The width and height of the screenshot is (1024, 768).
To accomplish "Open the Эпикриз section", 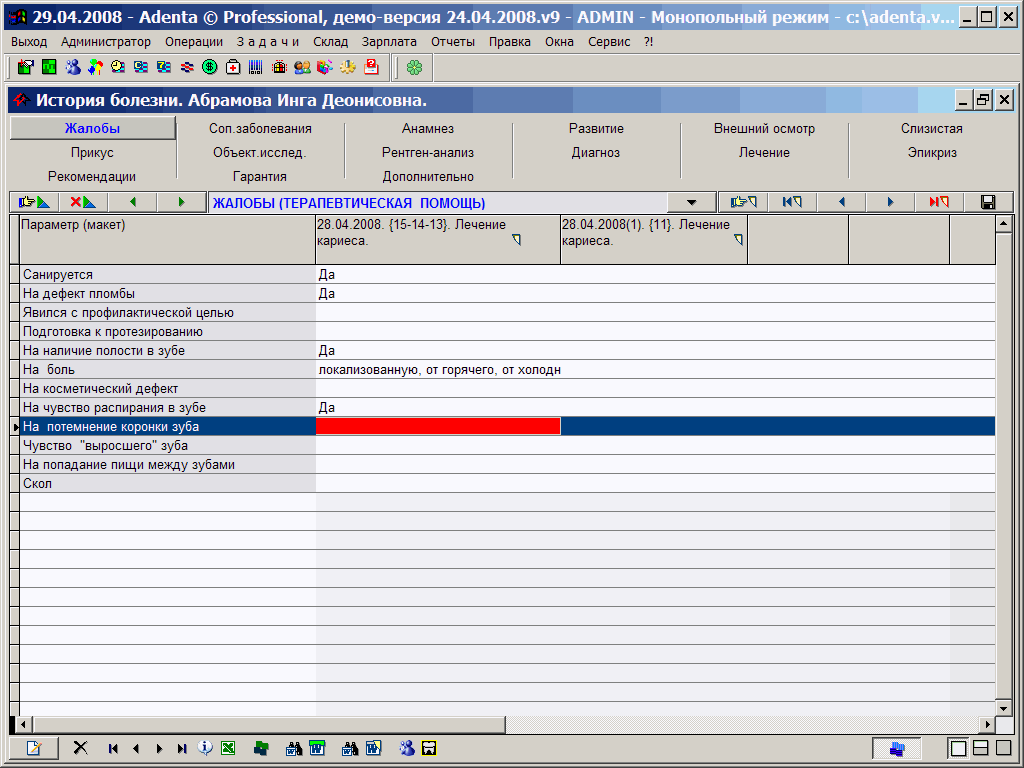I will coord(932,153).
